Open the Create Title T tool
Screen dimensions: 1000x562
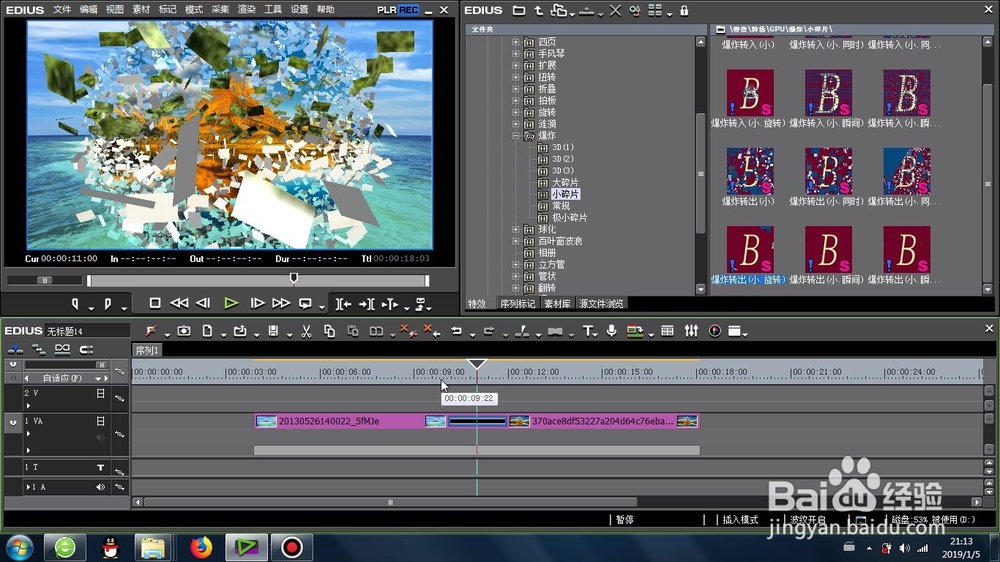587,331
